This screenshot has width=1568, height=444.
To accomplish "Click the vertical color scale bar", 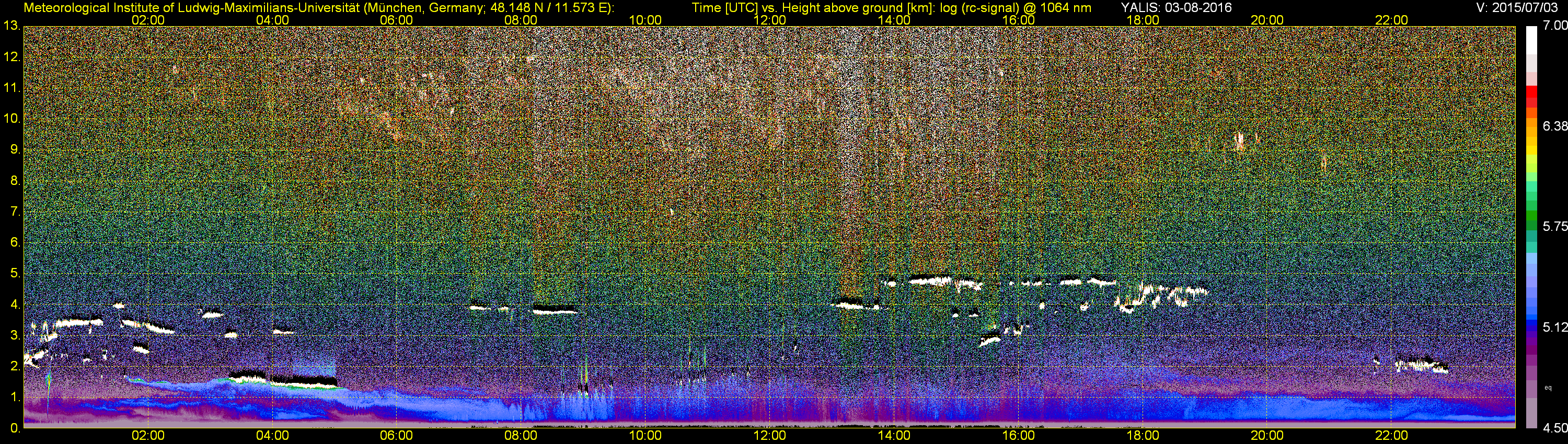I will click(1531, 227).
